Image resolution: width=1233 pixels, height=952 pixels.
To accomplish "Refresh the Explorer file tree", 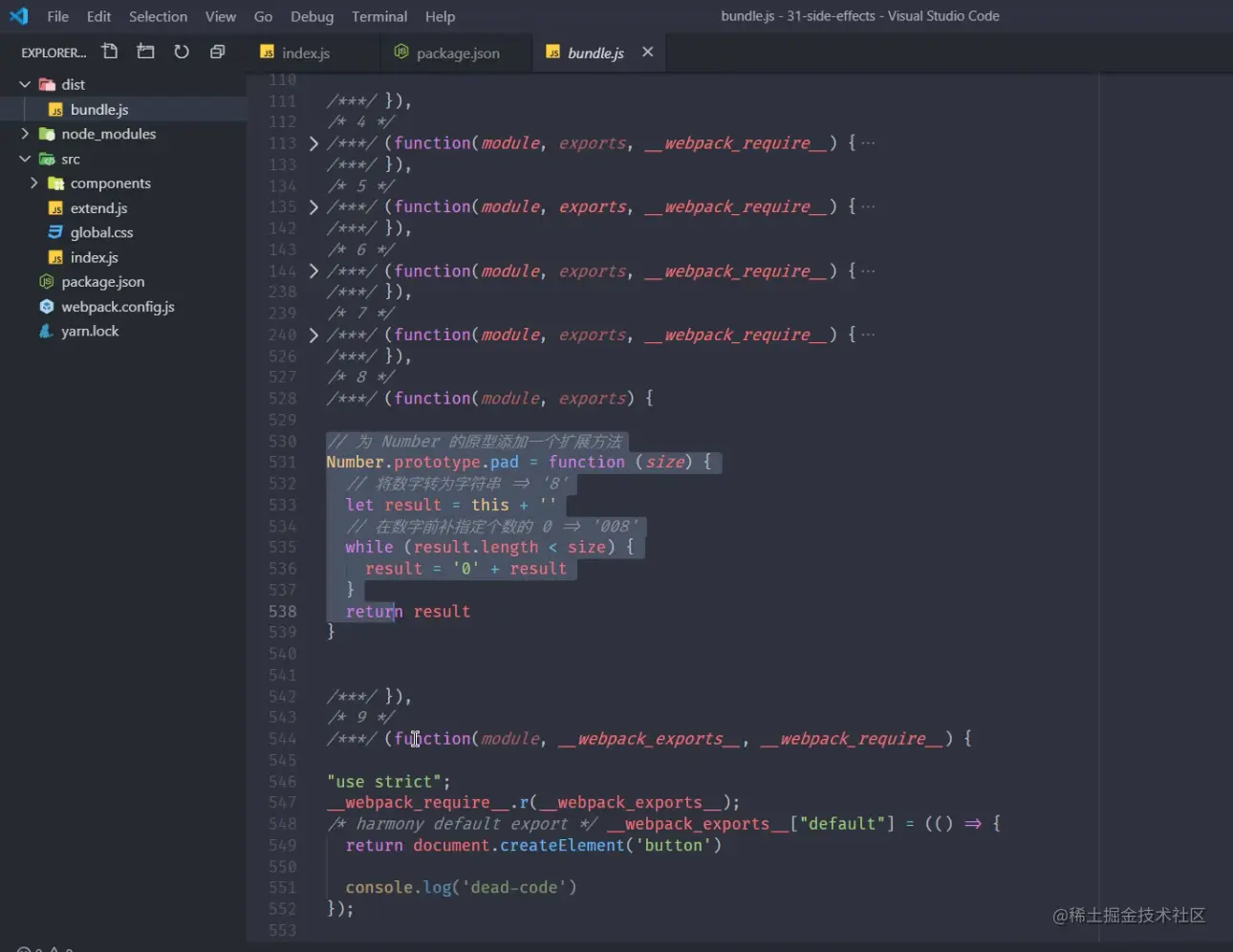I will point(182,52).
